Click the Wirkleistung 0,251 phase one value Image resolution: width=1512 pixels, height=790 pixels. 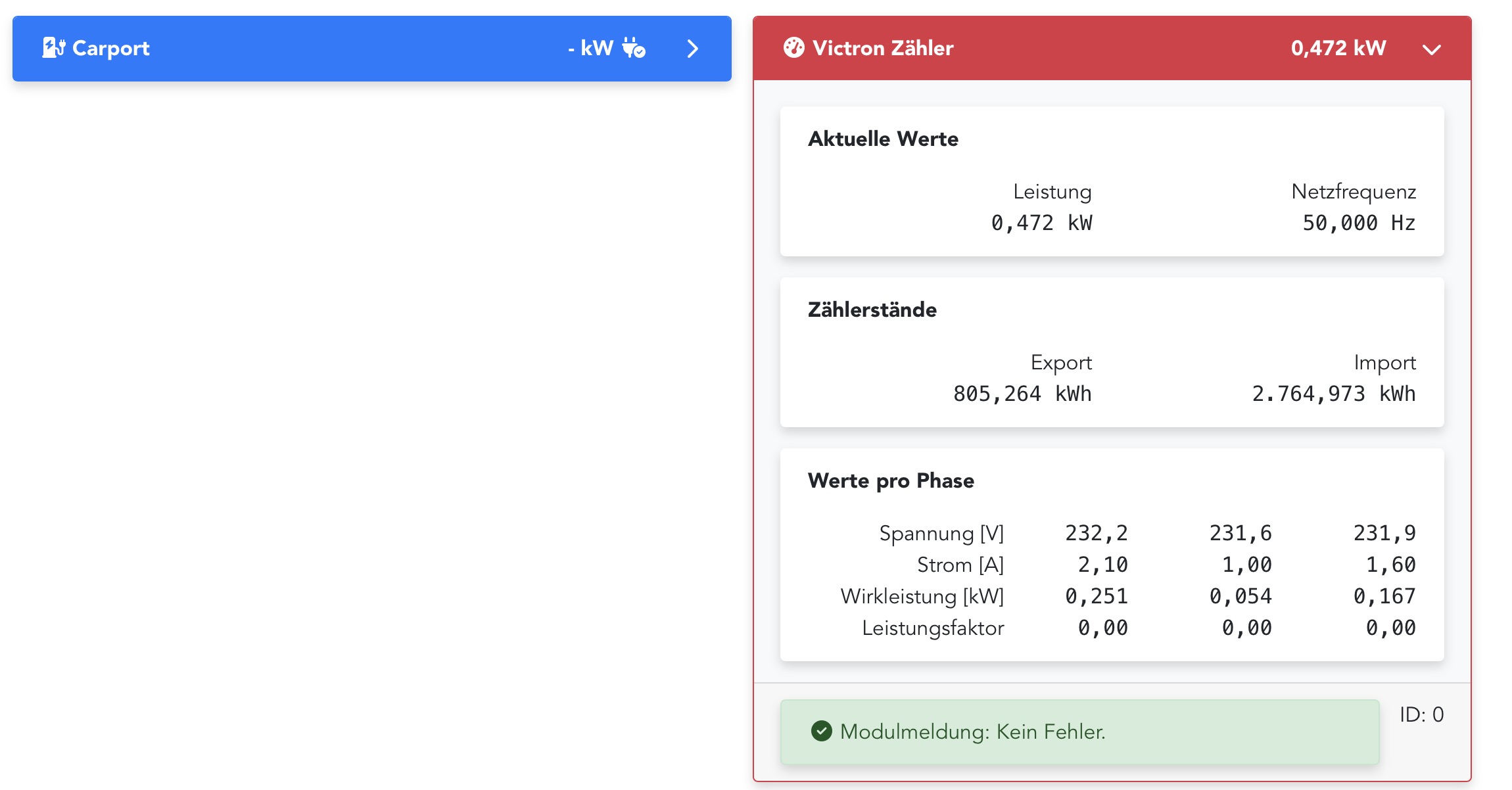[1096, 596]
